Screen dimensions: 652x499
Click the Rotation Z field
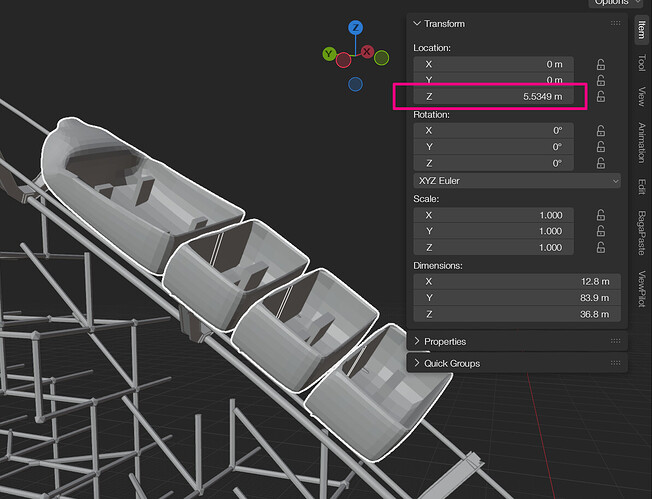[494, 163]
